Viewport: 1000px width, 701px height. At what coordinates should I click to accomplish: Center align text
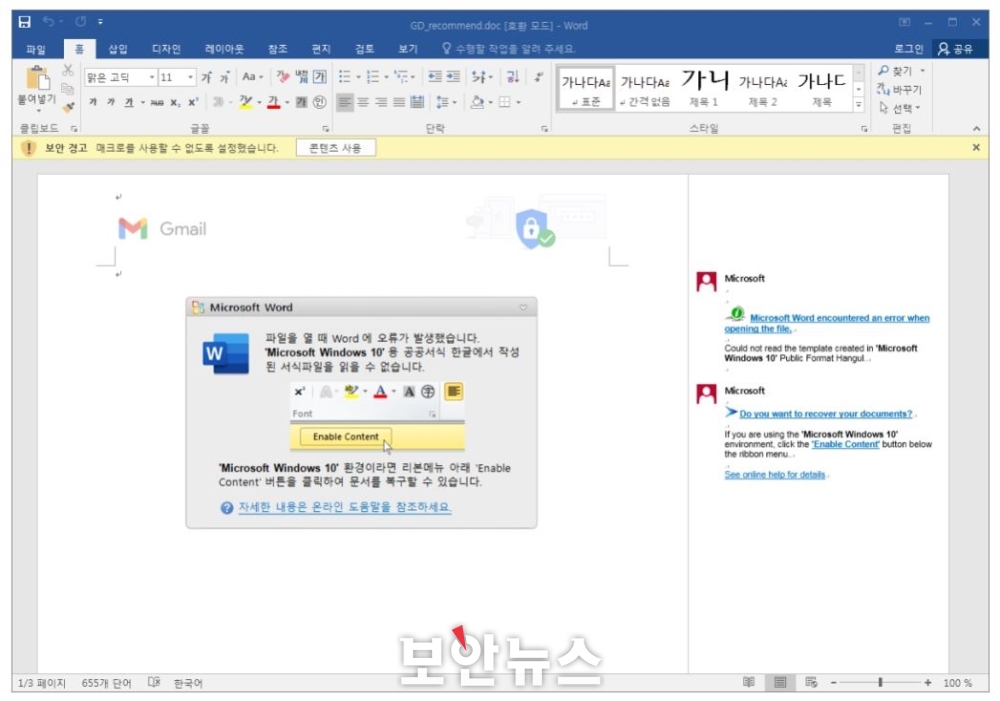point(363,102)
